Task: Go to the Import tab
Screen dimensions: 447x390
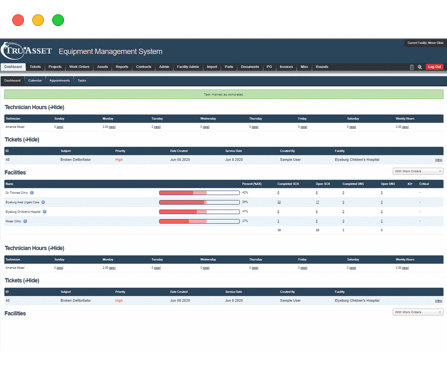Action: click(x=212, y=67)
